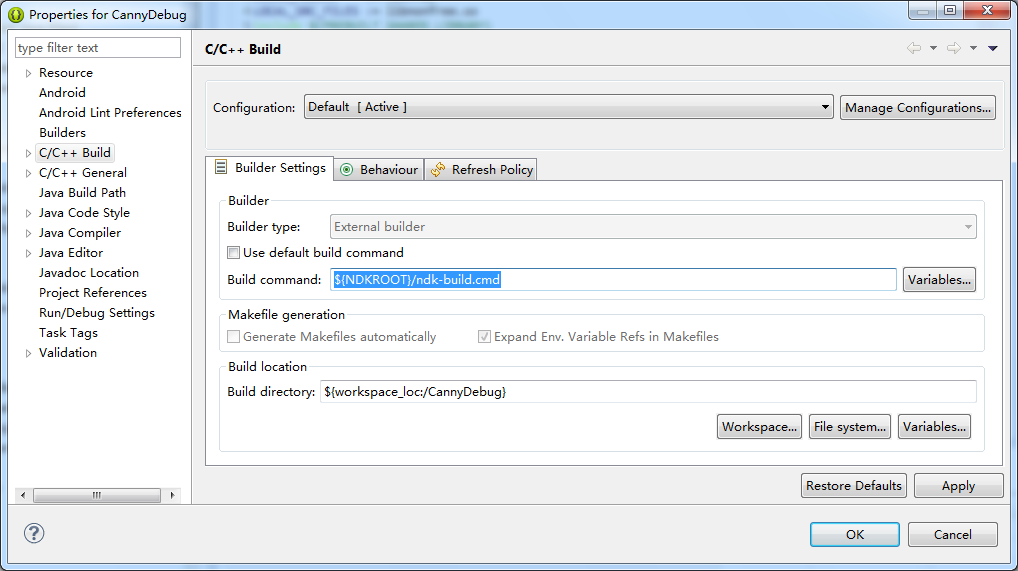Switch to the Builder Settings tab

click(270, 168)
